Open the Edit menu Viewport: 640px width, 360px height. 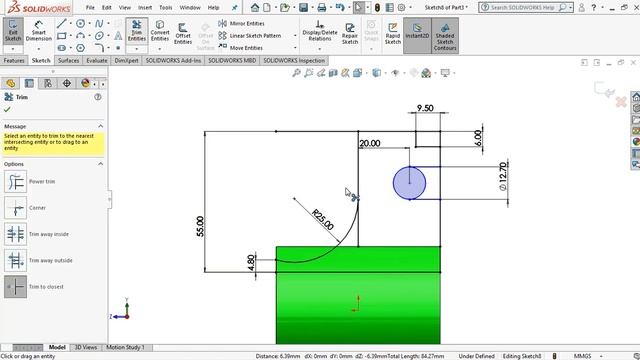[x=107, y=7]
